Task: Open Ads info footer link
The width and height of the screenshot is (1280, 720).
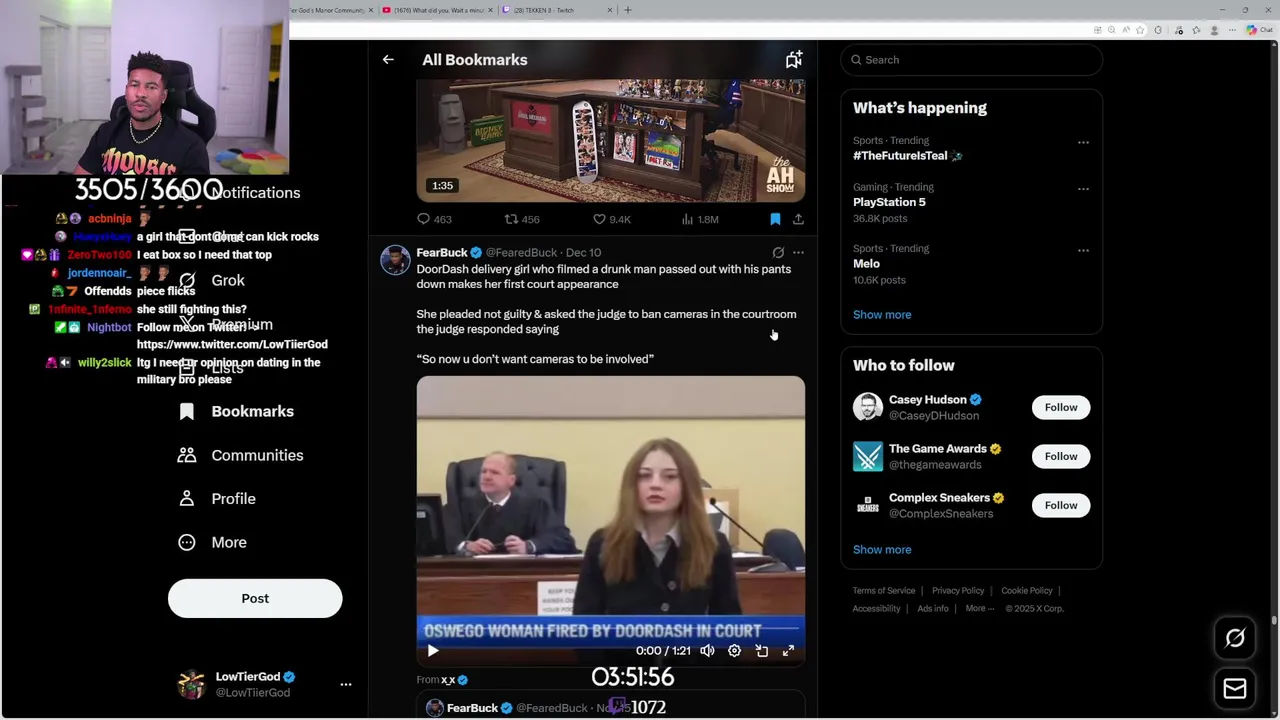Action: [x=933, y=609]
